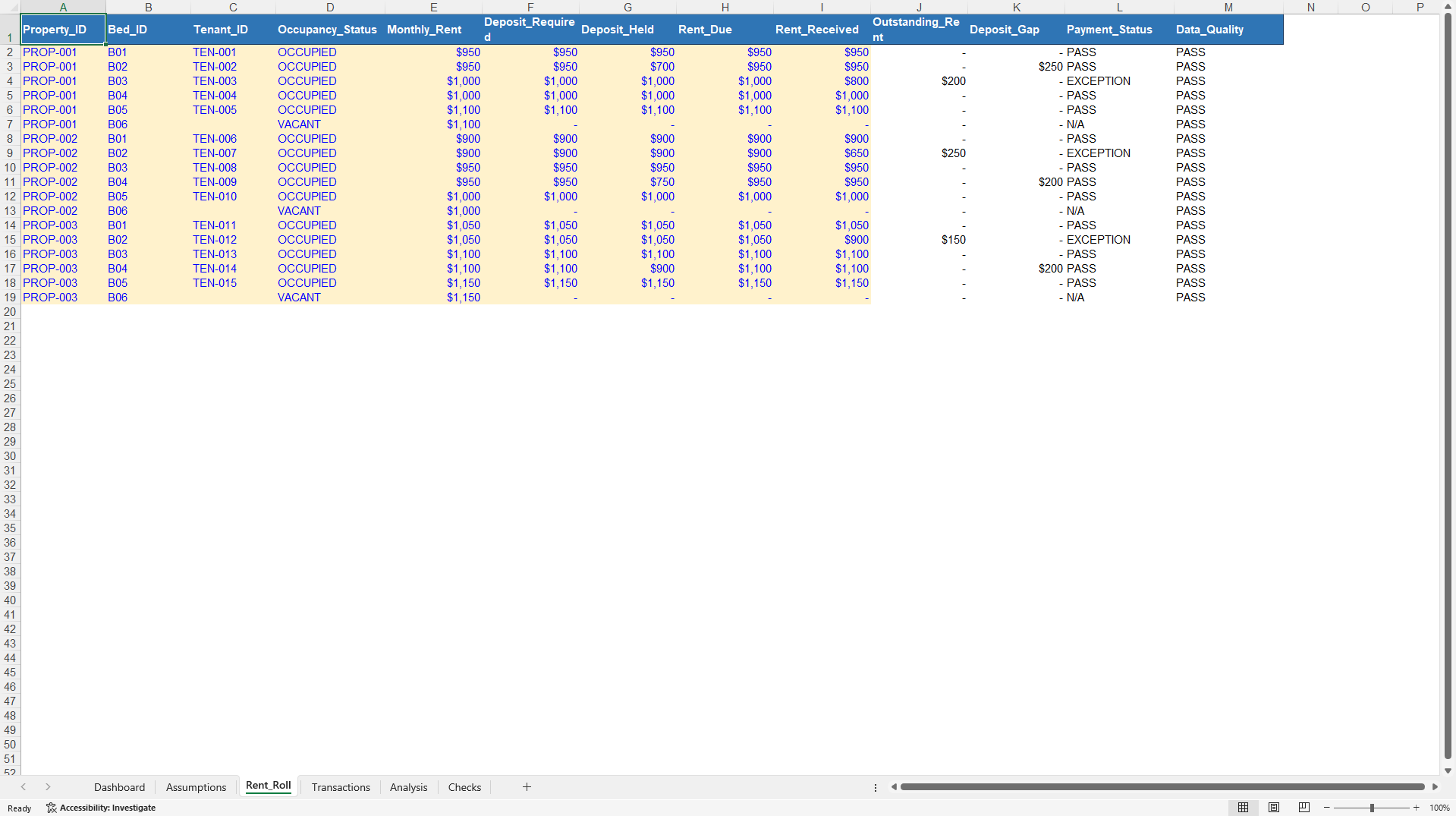Select cell with TEN-003

233,81
